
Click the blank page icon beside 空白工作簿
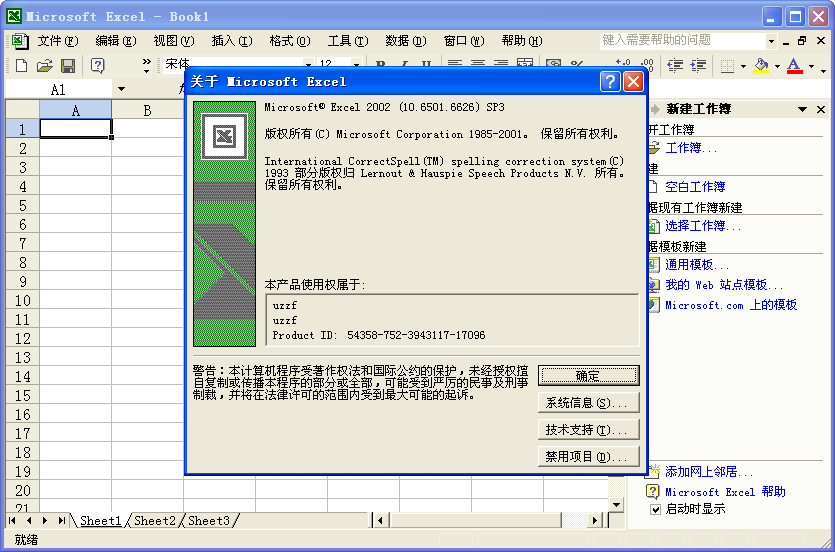pyautogui.click(x=653, y=186)
